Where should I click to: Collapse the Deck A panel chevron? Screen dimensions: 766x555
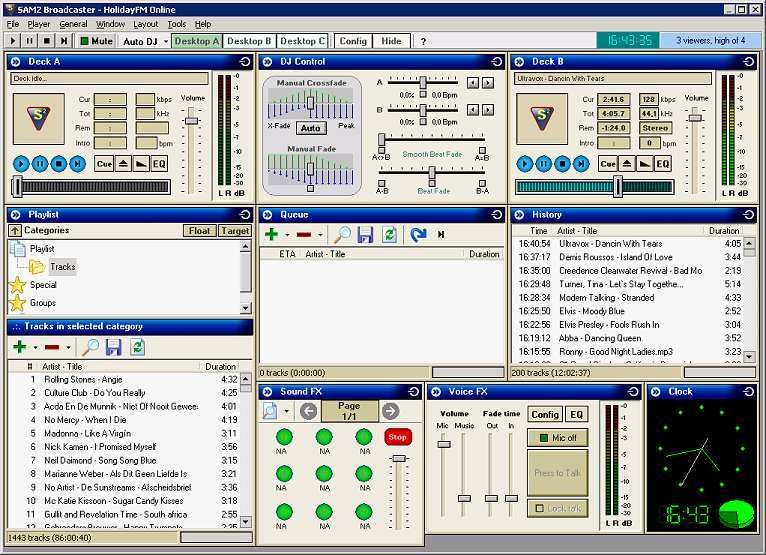coord(15,62)
